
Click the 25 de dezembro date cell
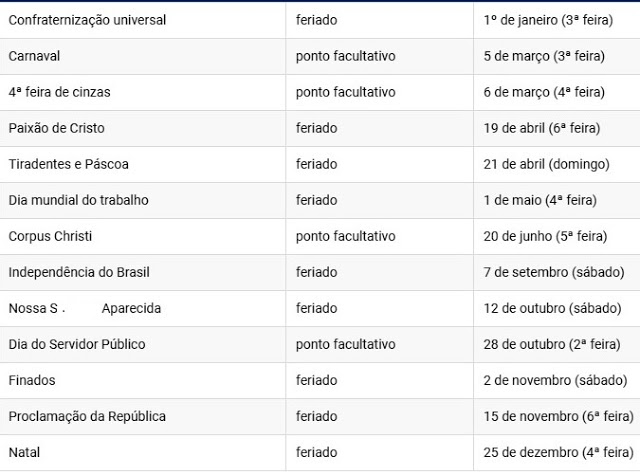tap(556, 452)
